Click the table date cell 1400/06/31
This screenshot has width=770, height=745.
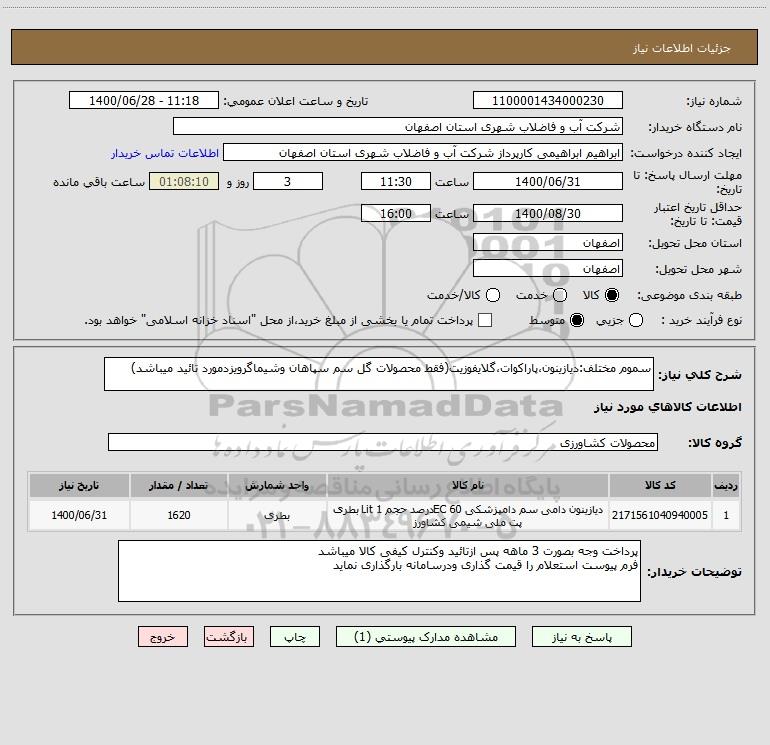79,515
